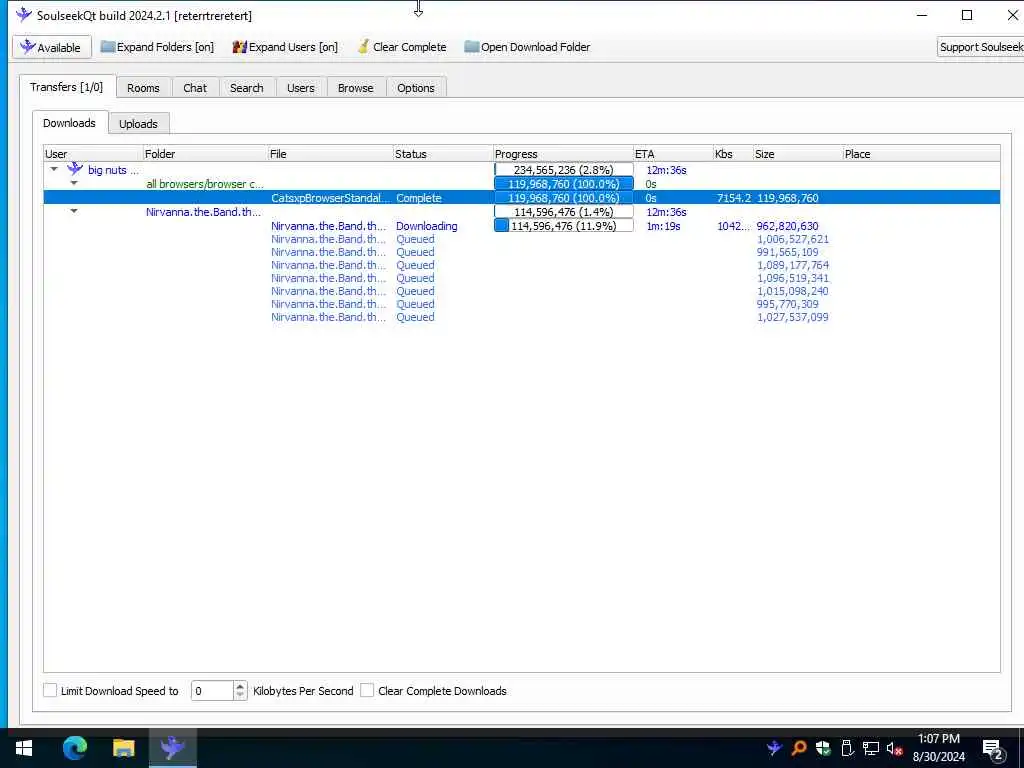
Task: Select queued file sized 991,565,109
Action: point(522,252)
